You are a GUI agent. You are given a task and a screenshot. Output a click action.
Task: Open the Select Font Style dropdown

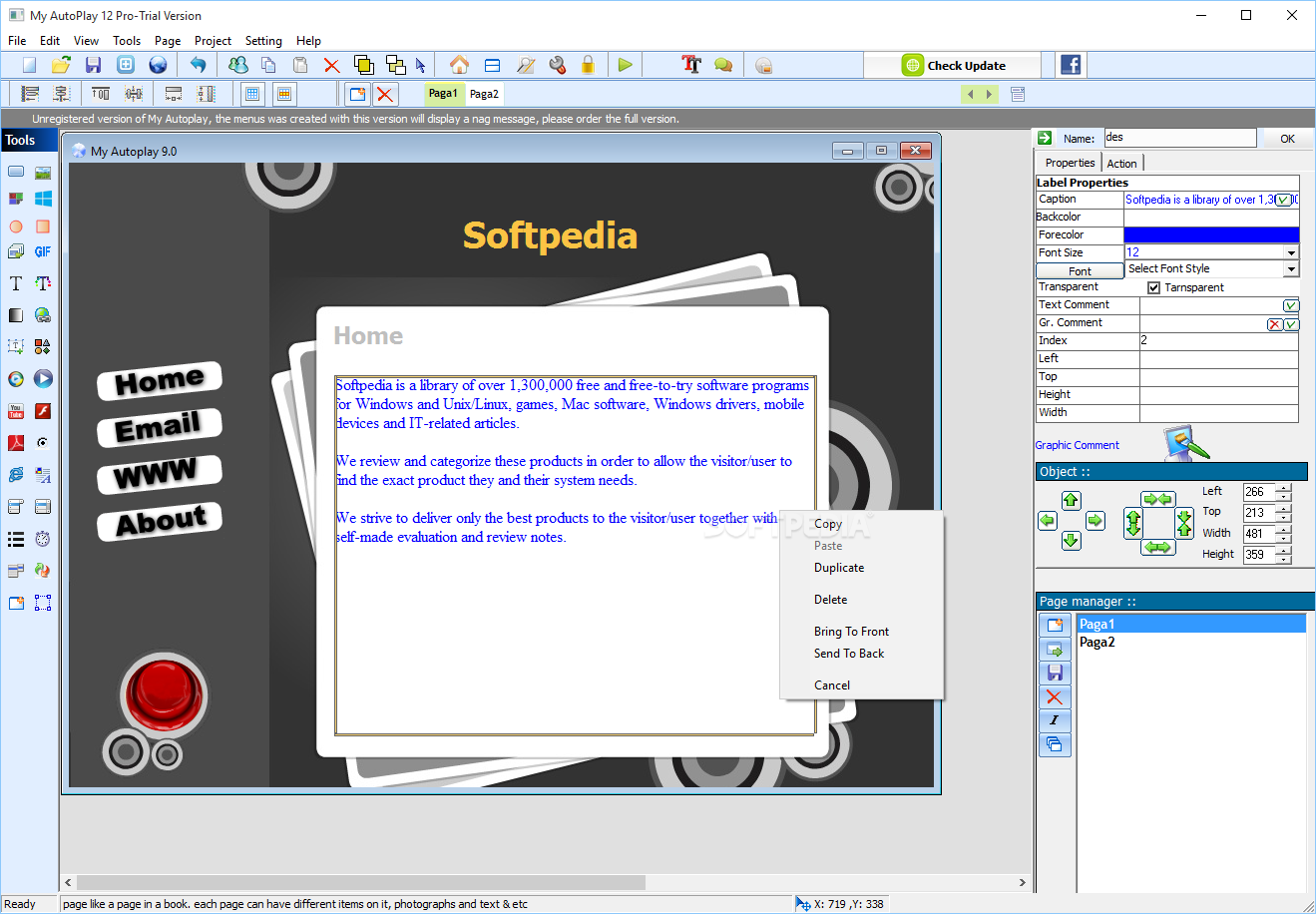pyautogui.click(x=1291, y=269)
